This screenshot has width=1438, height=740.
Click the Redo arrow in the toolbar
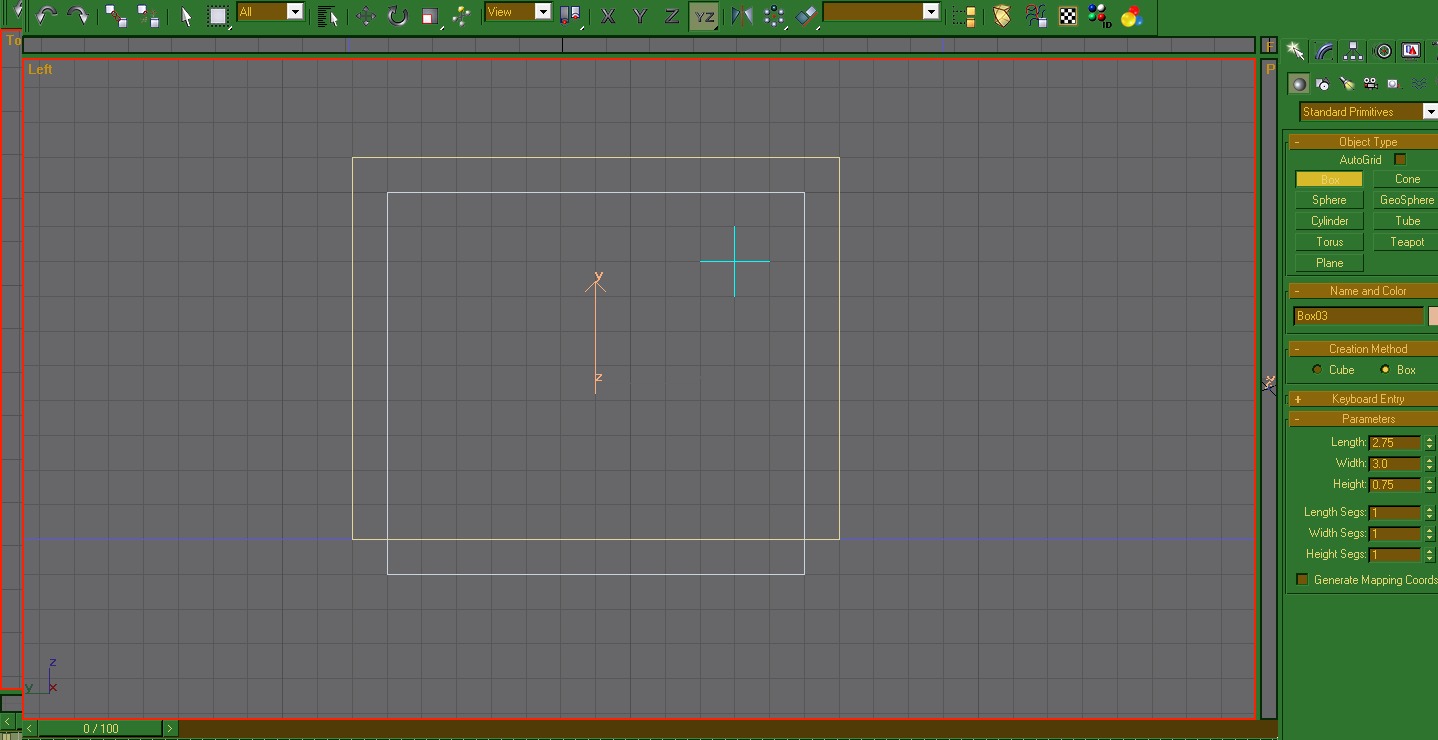(x=78, y=15)
